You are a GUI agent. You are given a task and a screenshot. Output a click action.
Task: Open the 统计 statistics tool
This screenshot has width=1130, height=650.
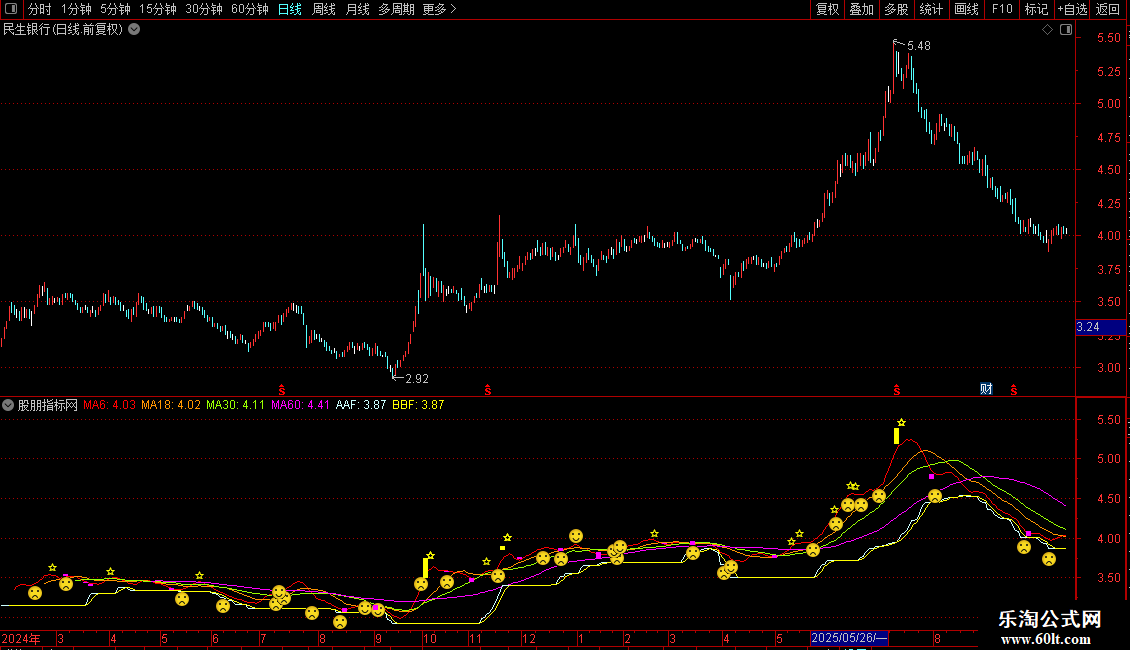[x=931, y=9]
